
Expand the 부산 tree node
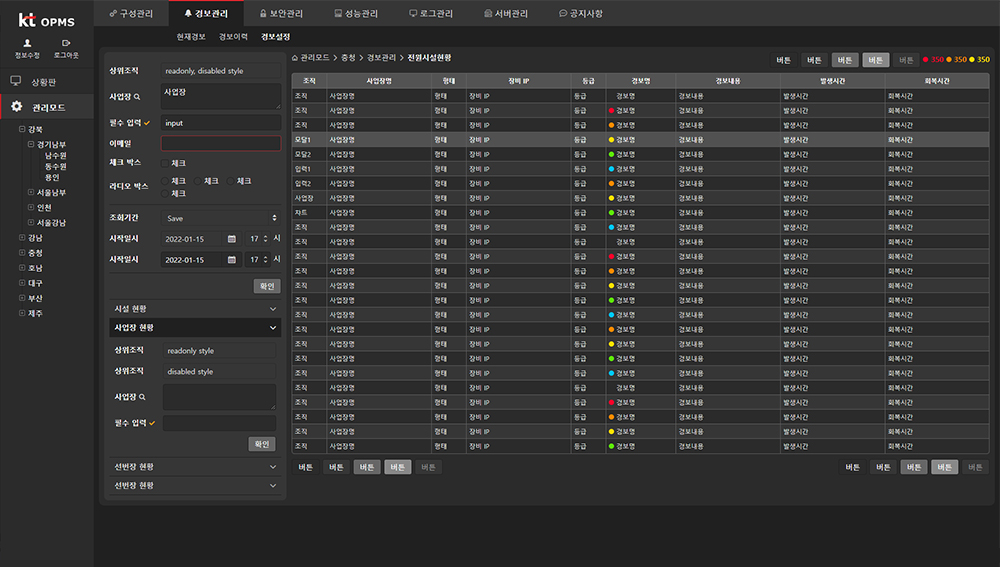[x=22, y=298]
